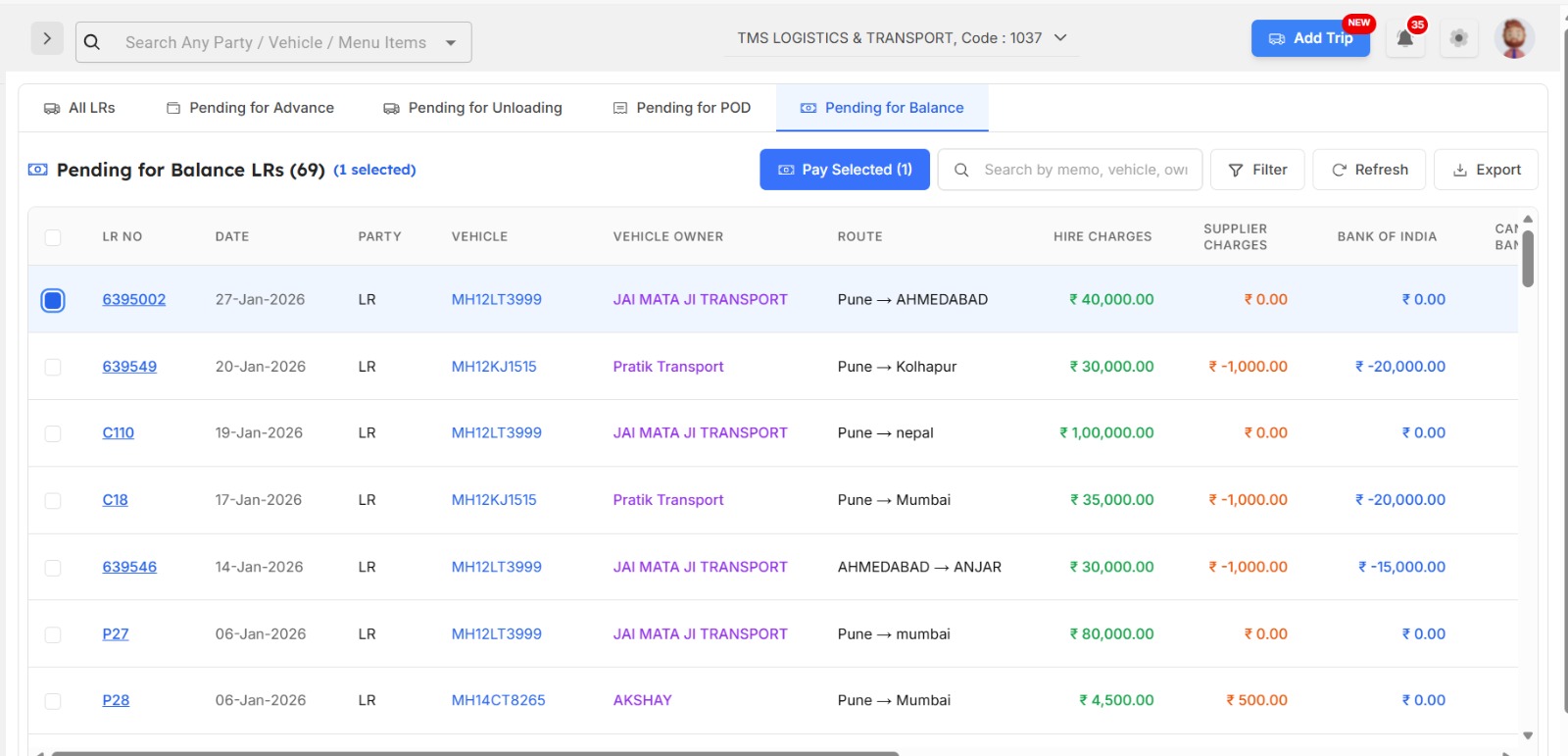Refresh the pending balance list
Viewport: 1568px width, 756px height.
(1369, 170)
